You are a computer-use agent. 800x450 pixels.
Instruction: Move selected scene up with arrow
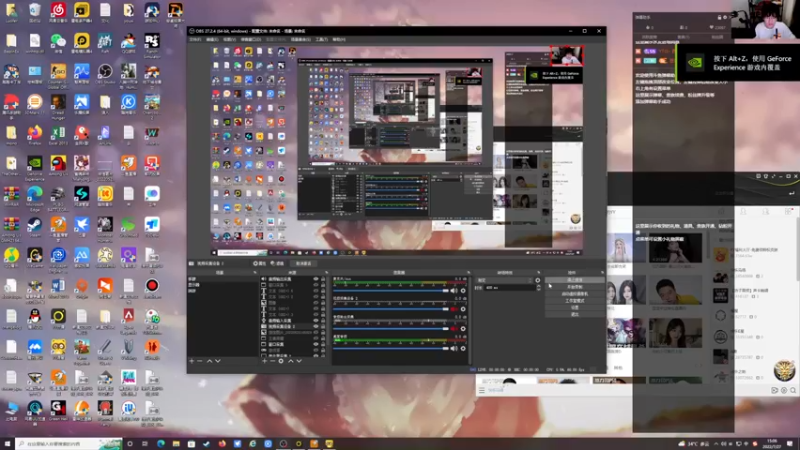click(209, 361)
